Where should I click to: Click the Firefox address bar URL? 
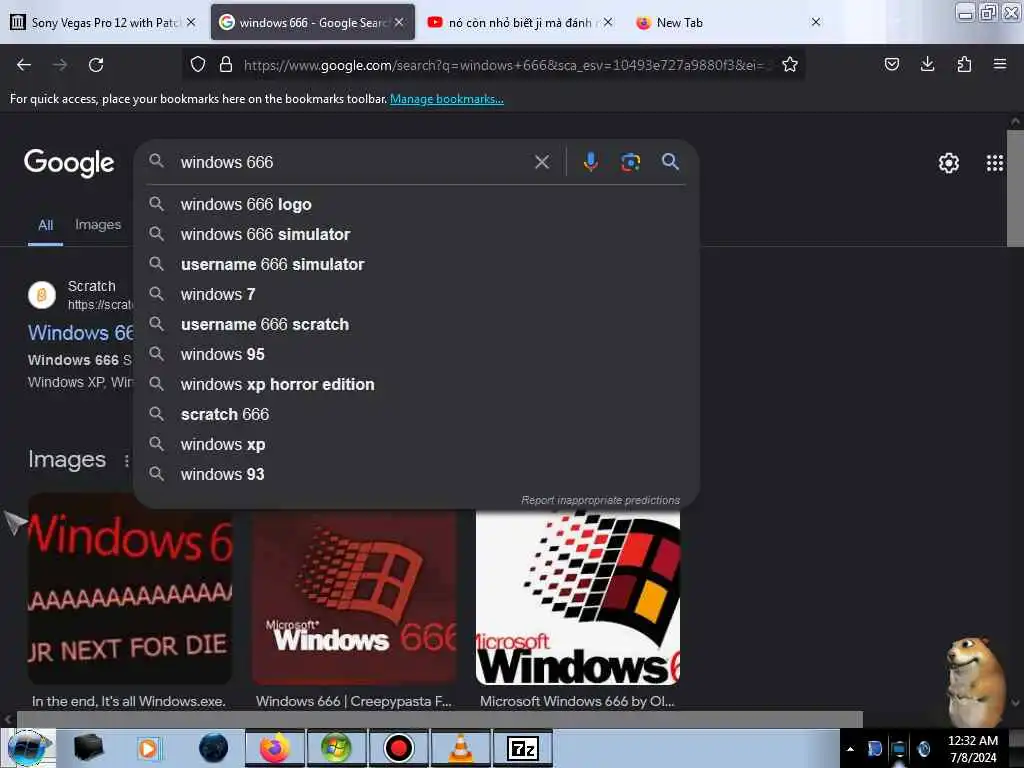click(503, 65)
